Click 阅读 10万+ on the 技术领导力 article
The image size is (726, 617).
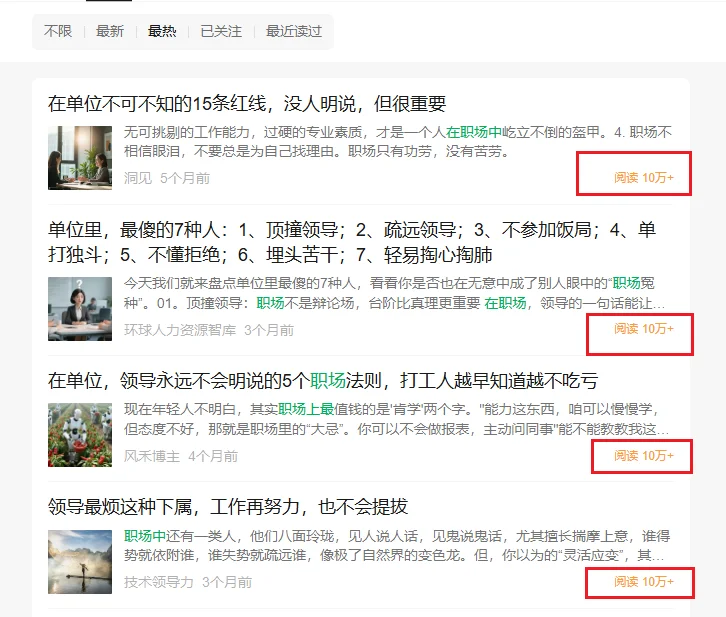[644, 582]
